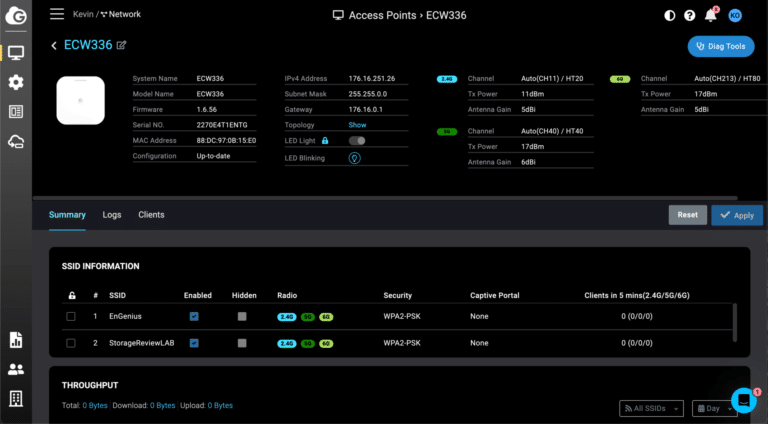Click the 5G radio badge near Channel

pos(447,132)
